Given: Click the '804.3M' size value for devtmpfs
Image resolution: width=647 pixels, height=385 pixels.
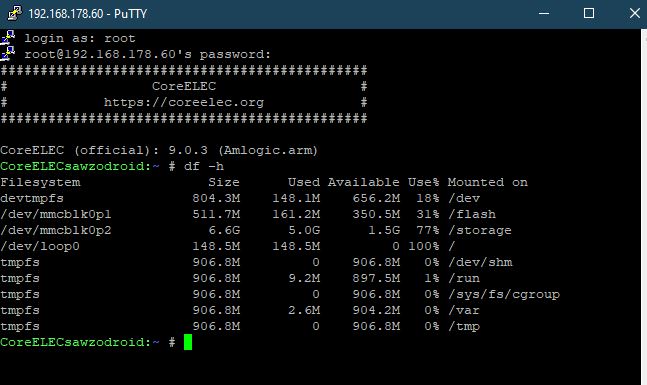Looking at the screenshot, I should tap(216, 198).
